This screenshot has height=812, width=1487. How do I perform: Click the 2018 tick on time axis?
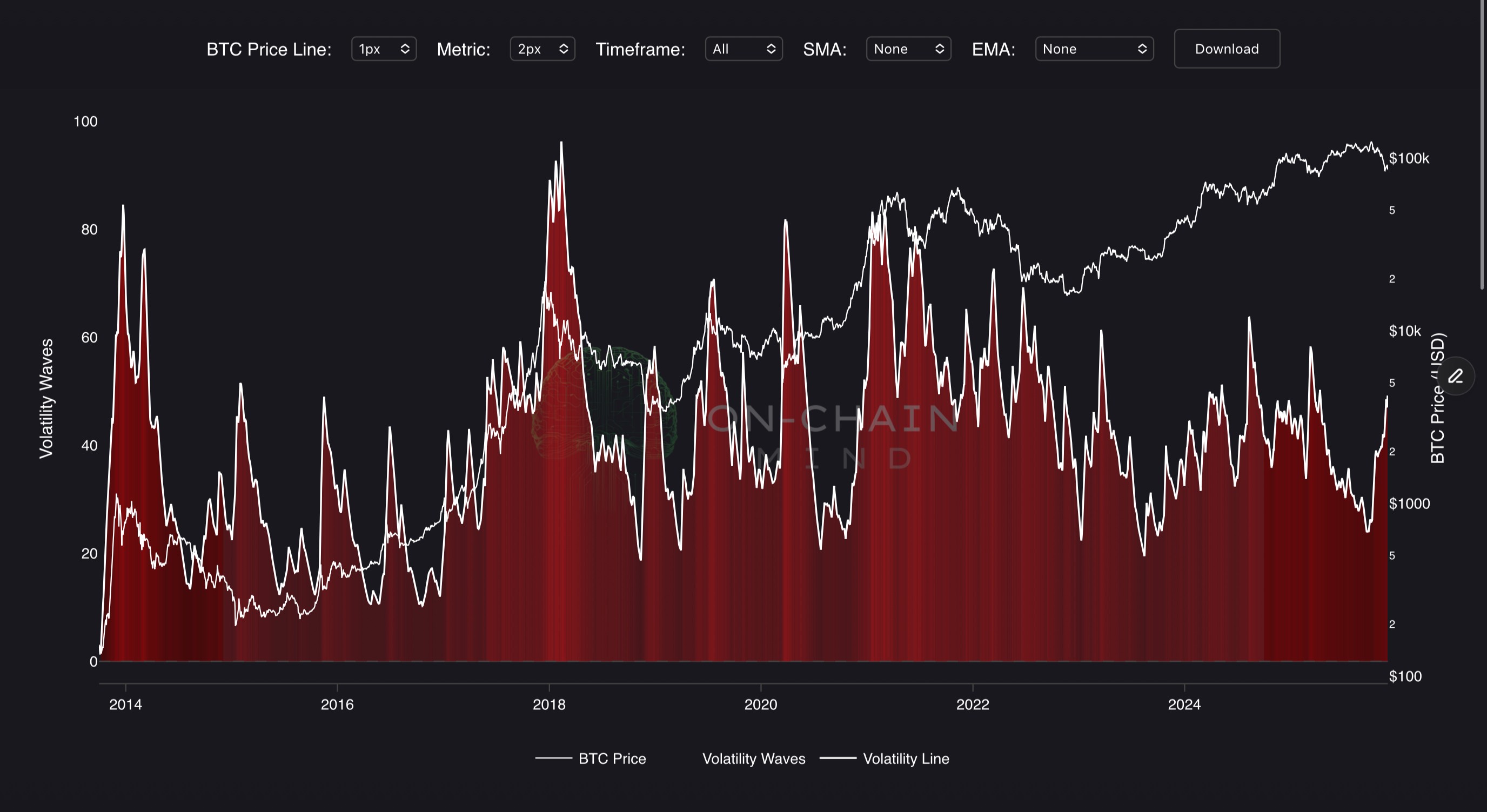[x=549, y=704]
